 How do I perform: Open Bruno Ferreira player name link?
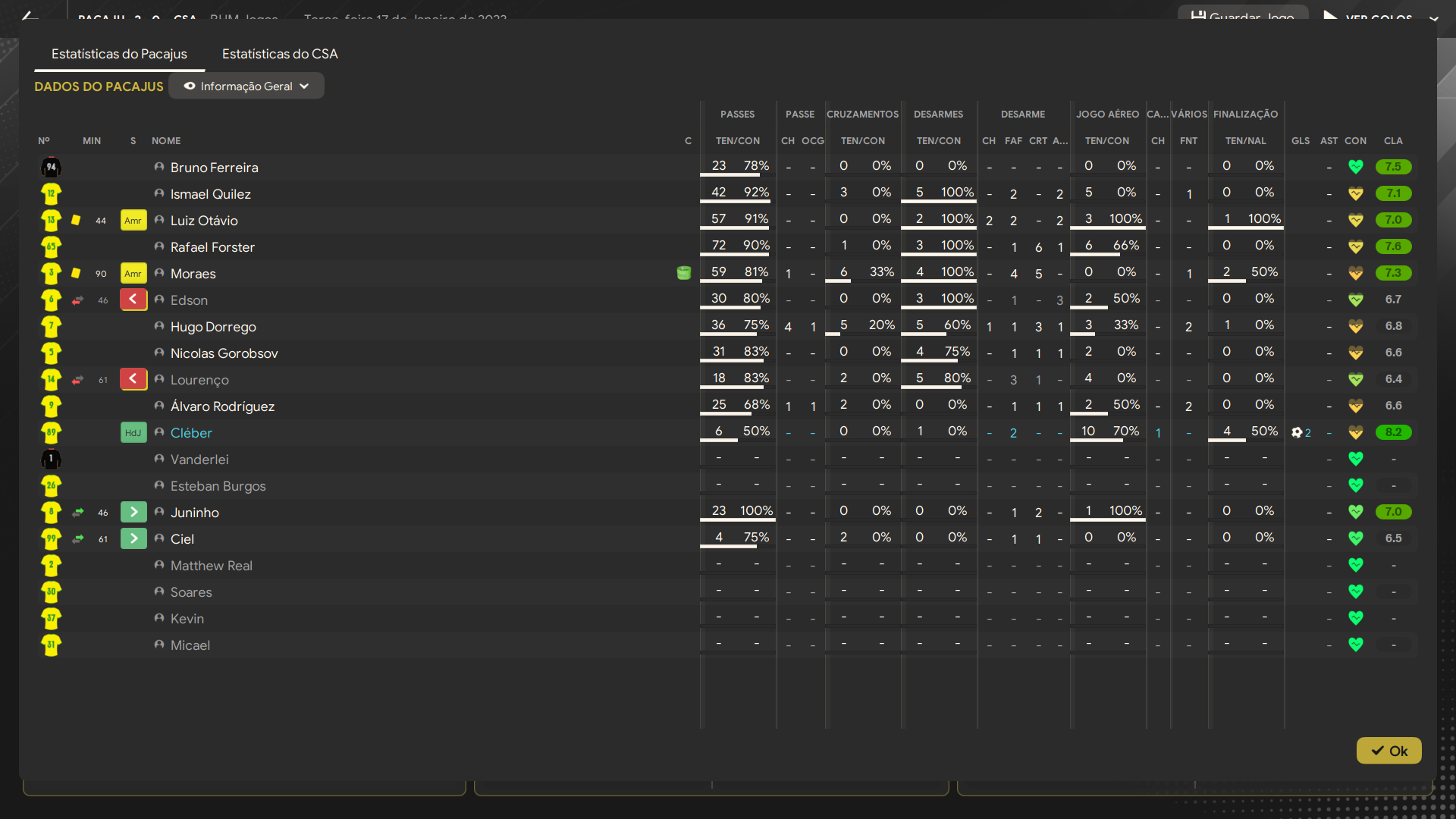pyautogui.click(x=214, y=168)
